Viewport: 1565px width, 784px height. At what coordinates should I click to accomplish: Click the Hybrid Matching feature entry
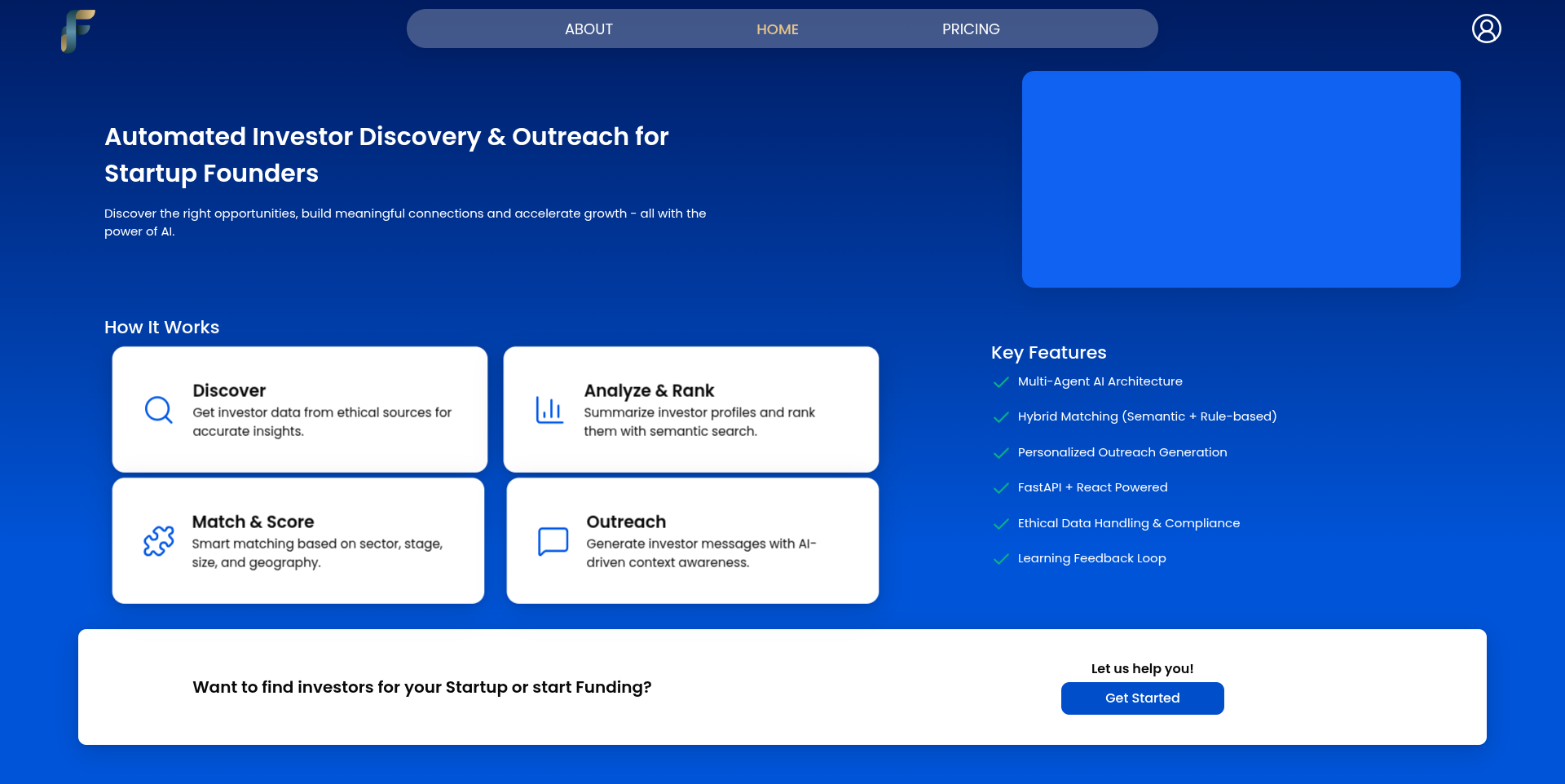coord(1146,416)
